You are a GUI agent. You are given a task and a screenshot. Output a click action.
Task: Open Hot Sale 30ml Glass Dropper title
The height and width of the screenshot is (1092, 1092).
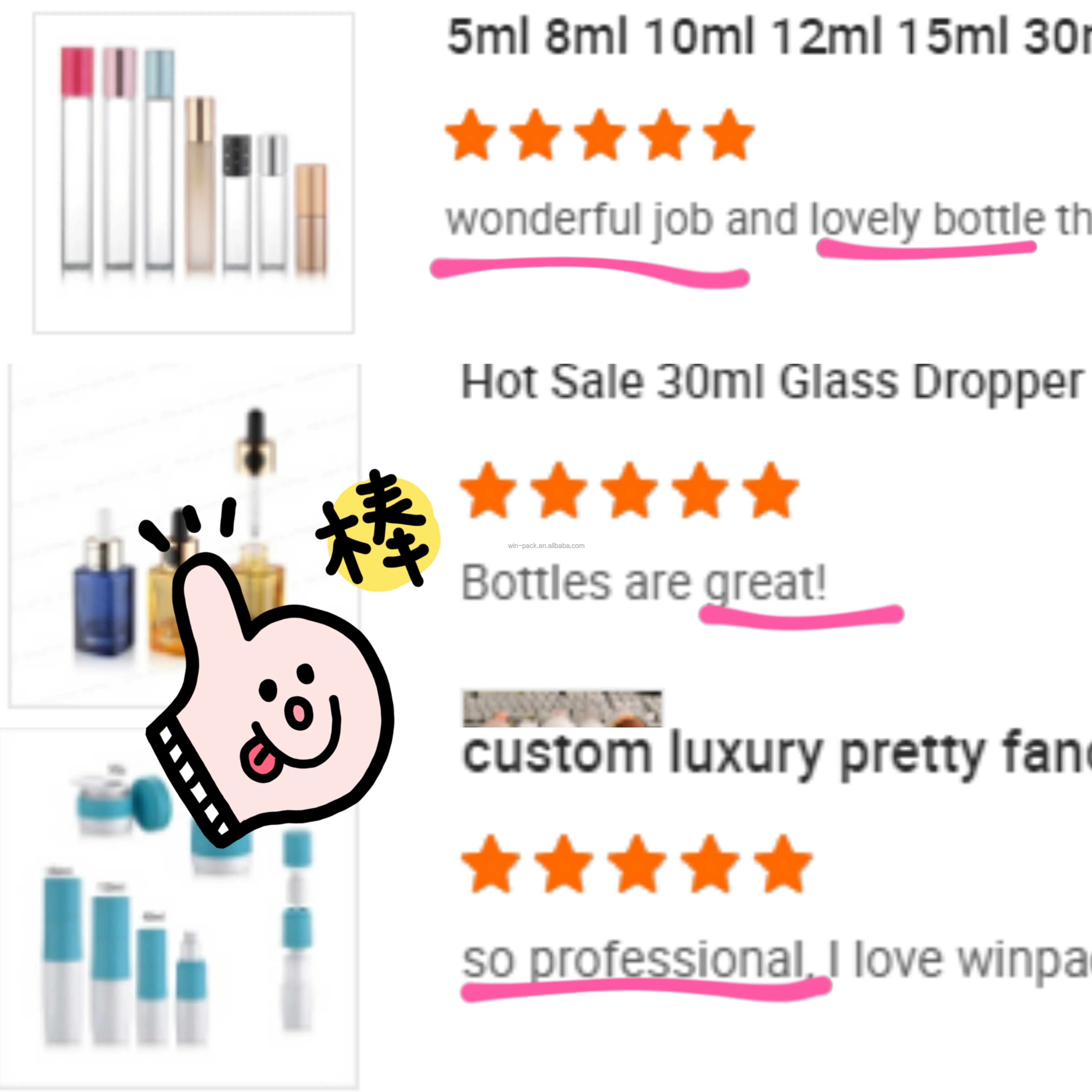tap(772, 383)
